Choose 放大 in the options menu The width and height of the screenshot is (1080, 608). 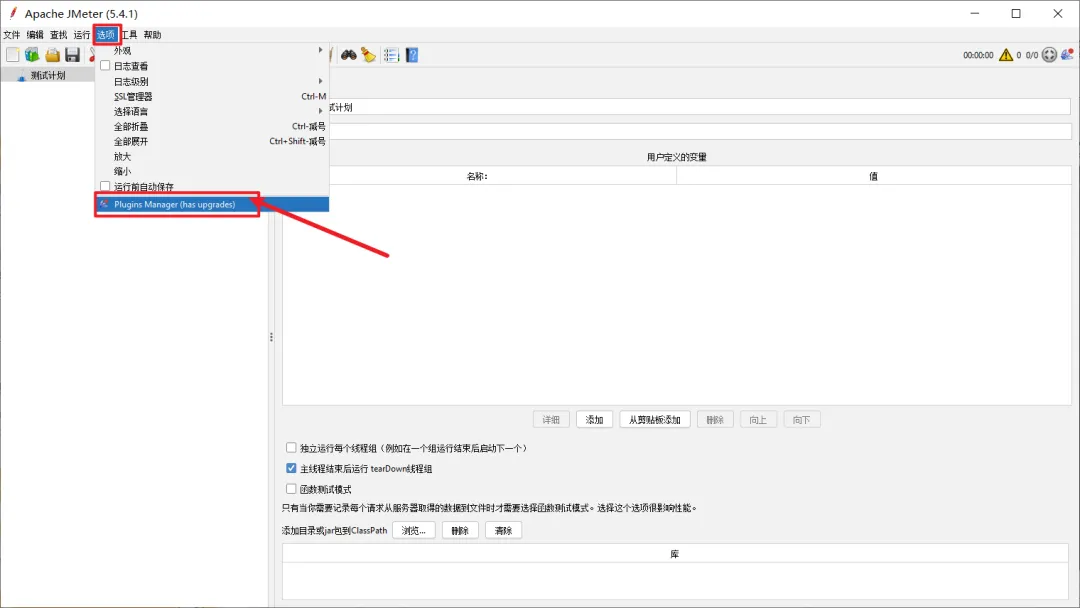coord(211,156)
